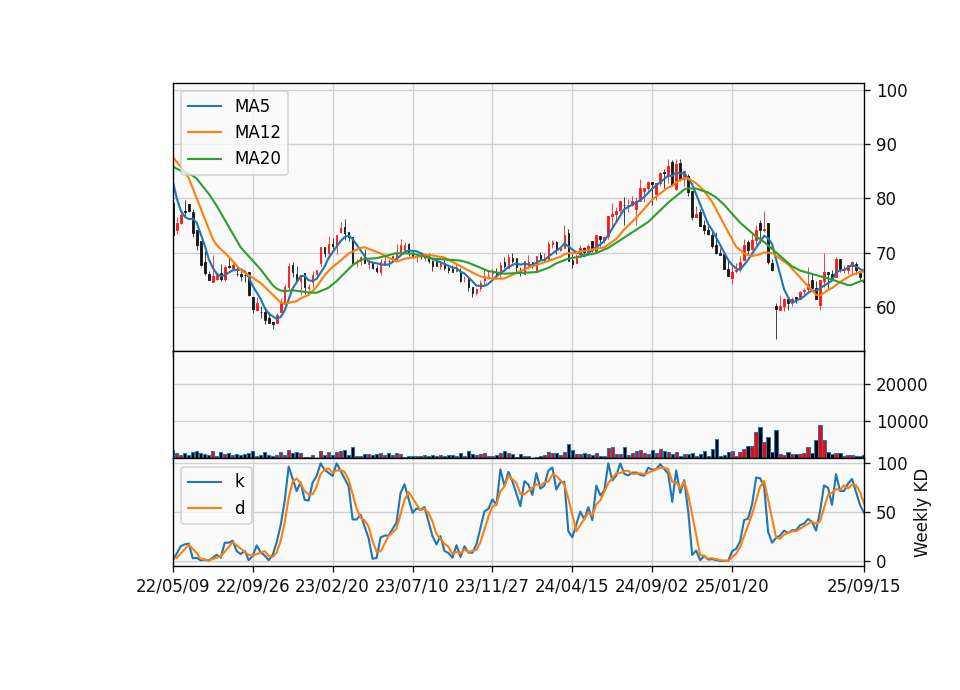The height and width of the screenshot is (690, 960).
Task: Click the Weekly KD axis title
Action: (x=921, y=513)
